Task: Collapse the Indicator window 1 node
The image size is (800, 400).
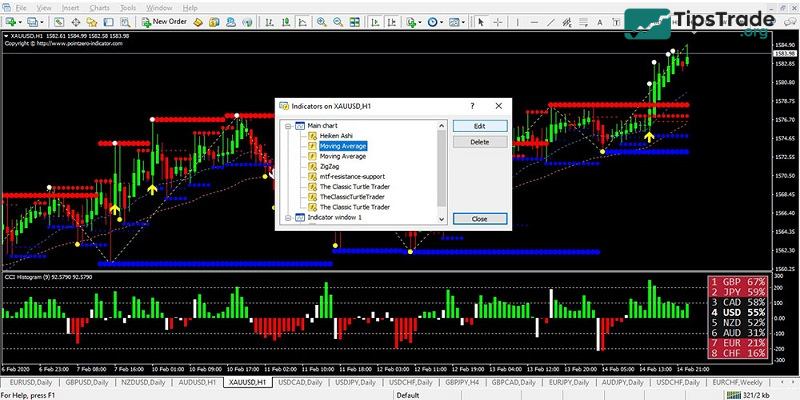Action: point(287,217)
